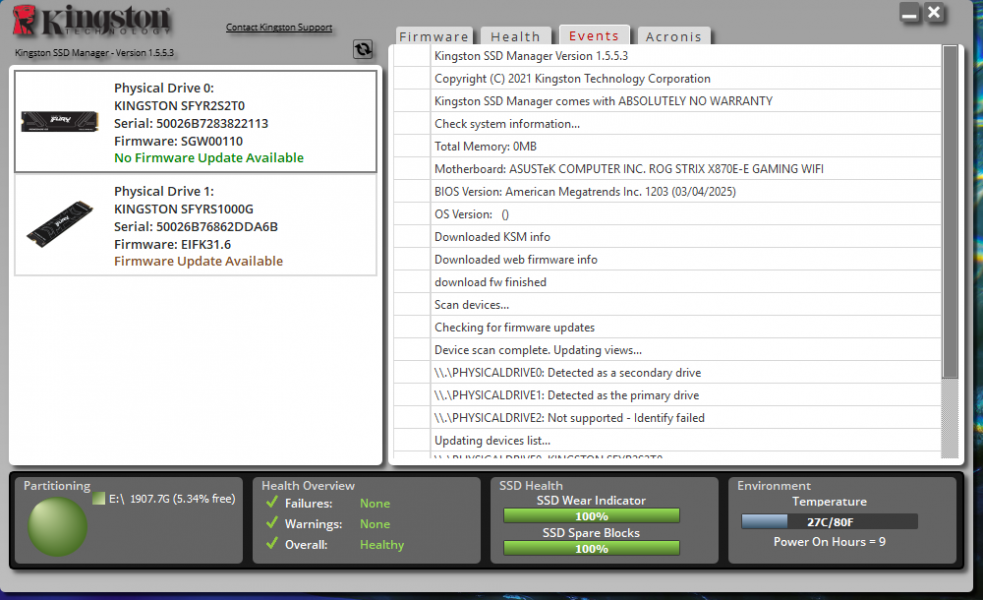This screenshot has height=600, width=983.
Task: Open the Contact Kingston Support link
Action: [279, 27]
